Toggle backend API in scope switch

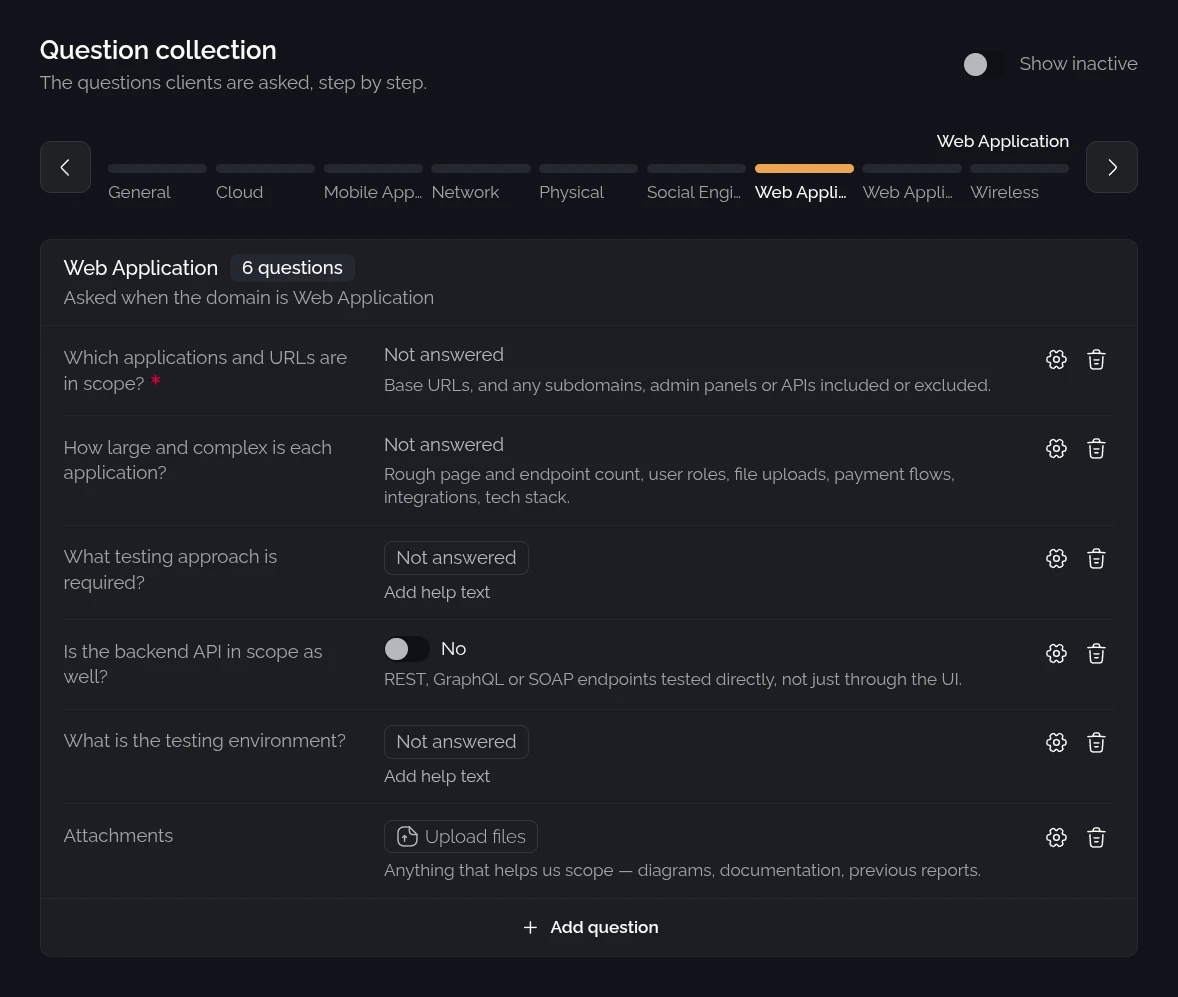[x=406, y=649]
